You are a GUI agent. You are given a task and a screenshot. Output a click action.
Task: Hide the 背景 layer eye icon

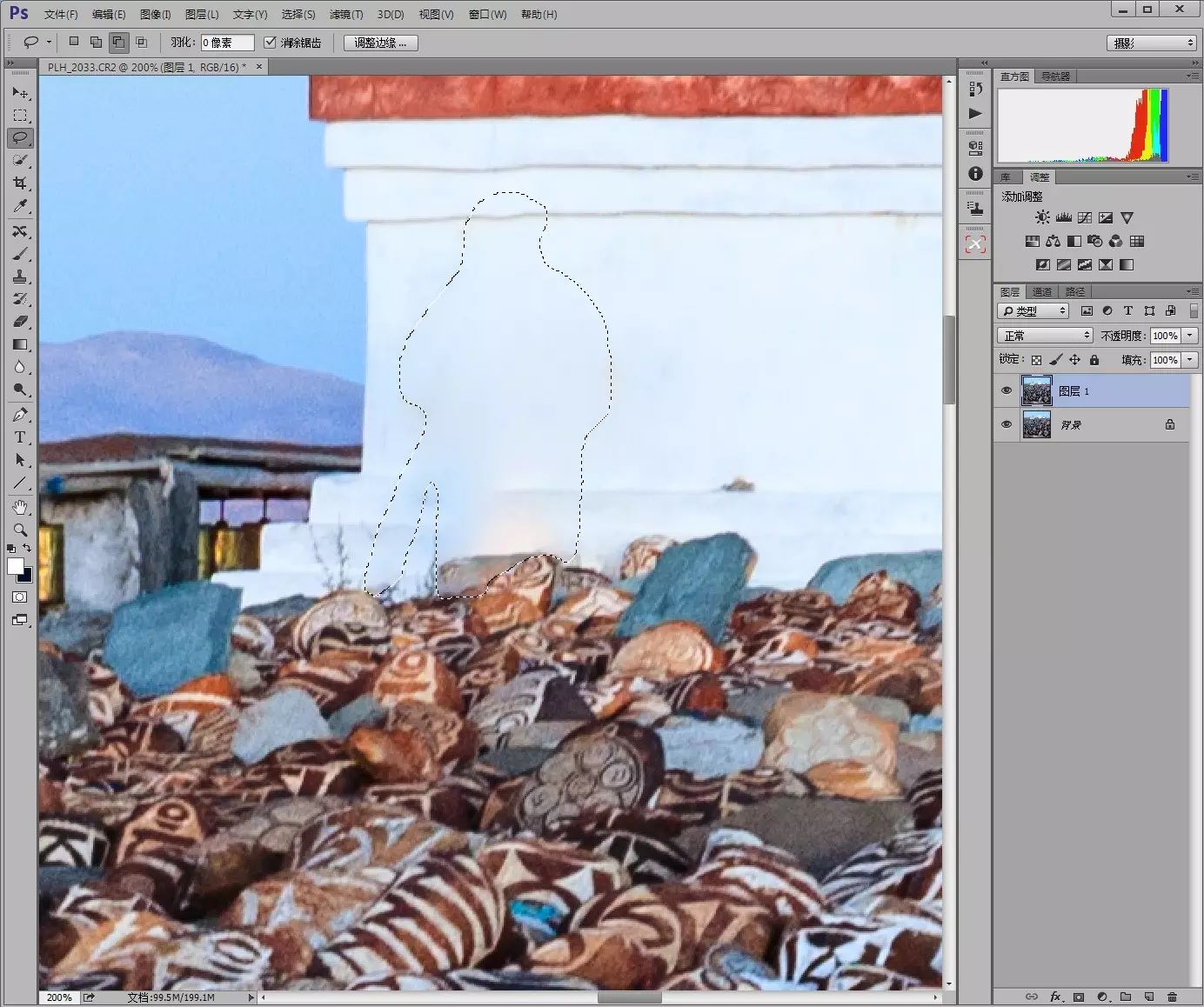pos(1007,425)
